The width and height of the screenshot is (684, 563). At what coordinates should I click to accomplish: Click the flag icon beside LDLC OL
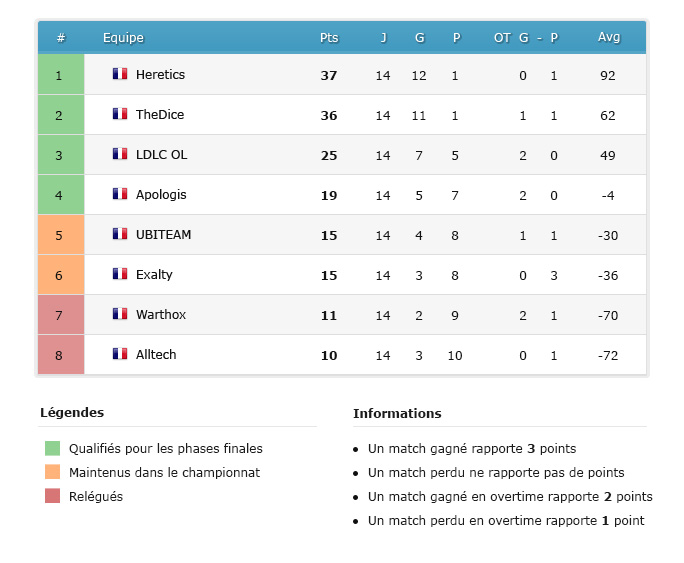120,154
